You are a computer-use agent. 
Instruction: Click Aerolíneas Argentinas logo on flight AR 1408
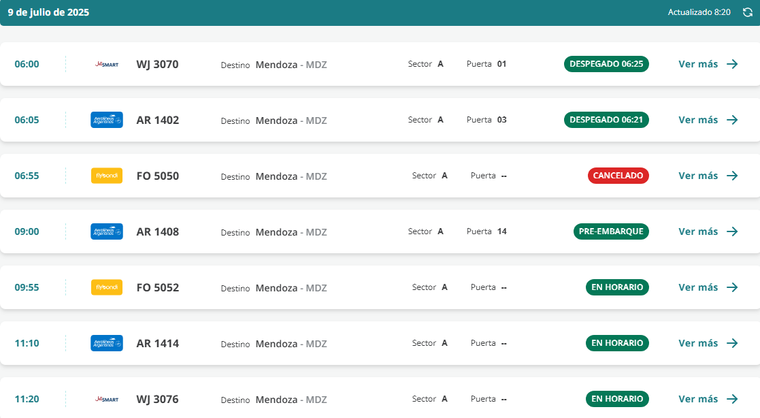coord(106,232)
